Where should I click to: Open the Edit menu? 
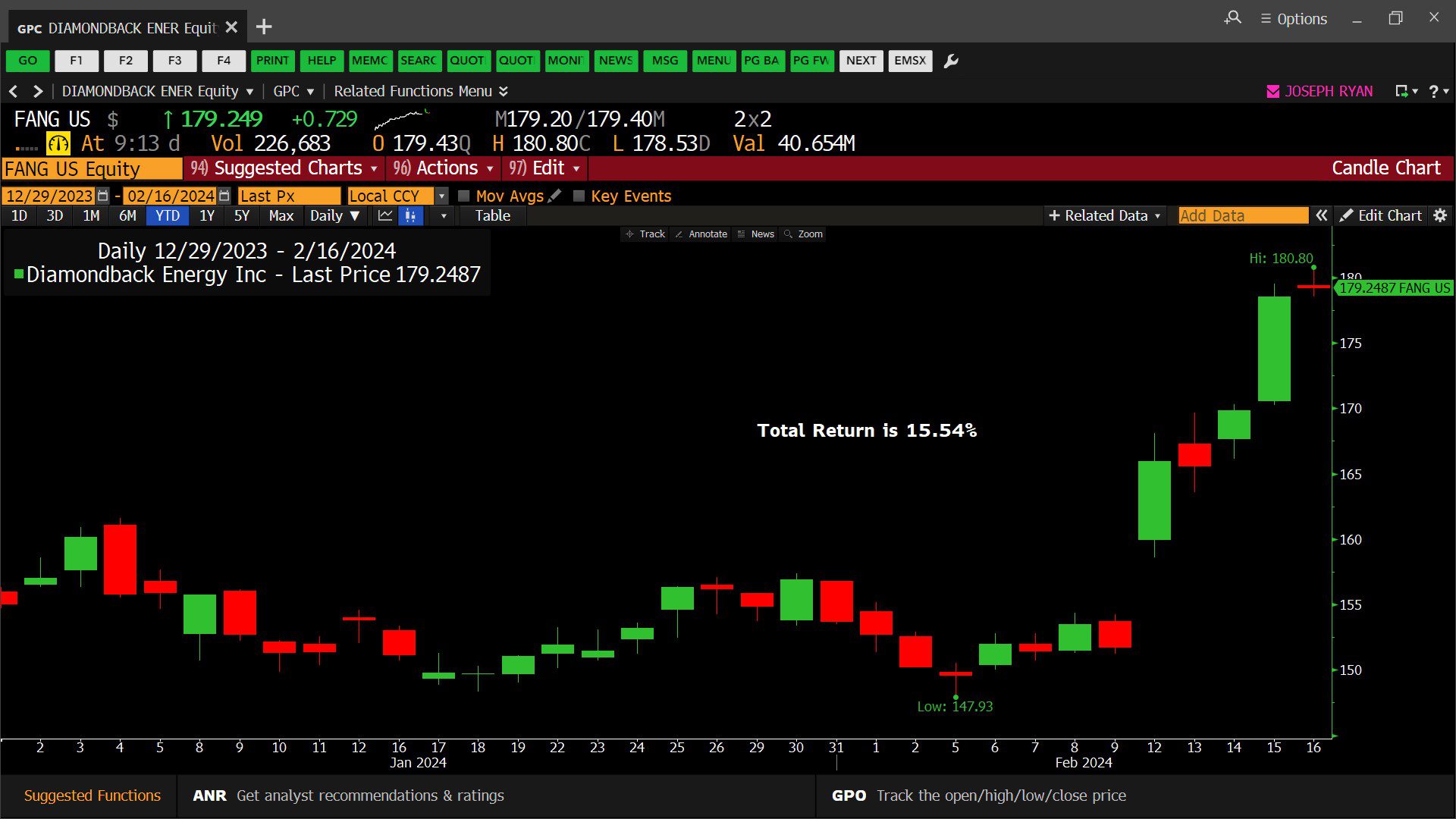(544, 168)
